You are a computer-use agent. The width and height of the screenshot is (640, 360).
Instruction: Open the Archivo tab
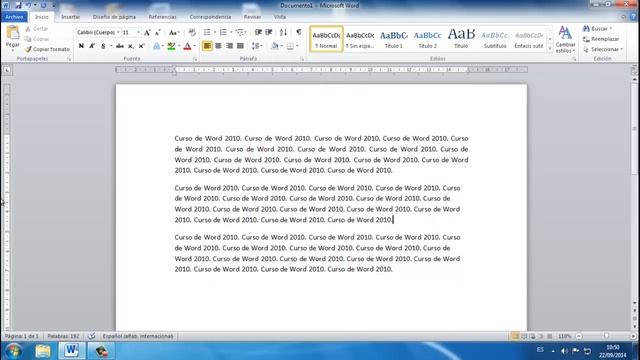[x=14, y=17]
